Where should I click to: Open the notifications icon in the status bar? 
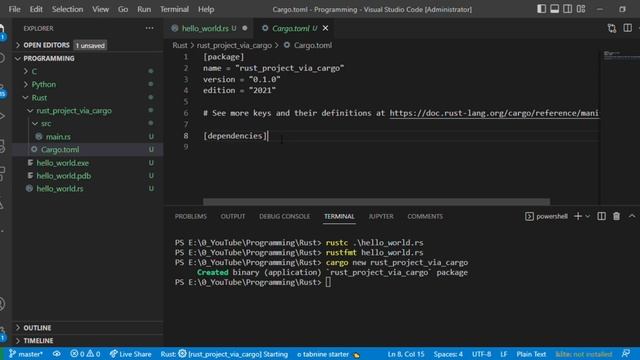(626, 354)
